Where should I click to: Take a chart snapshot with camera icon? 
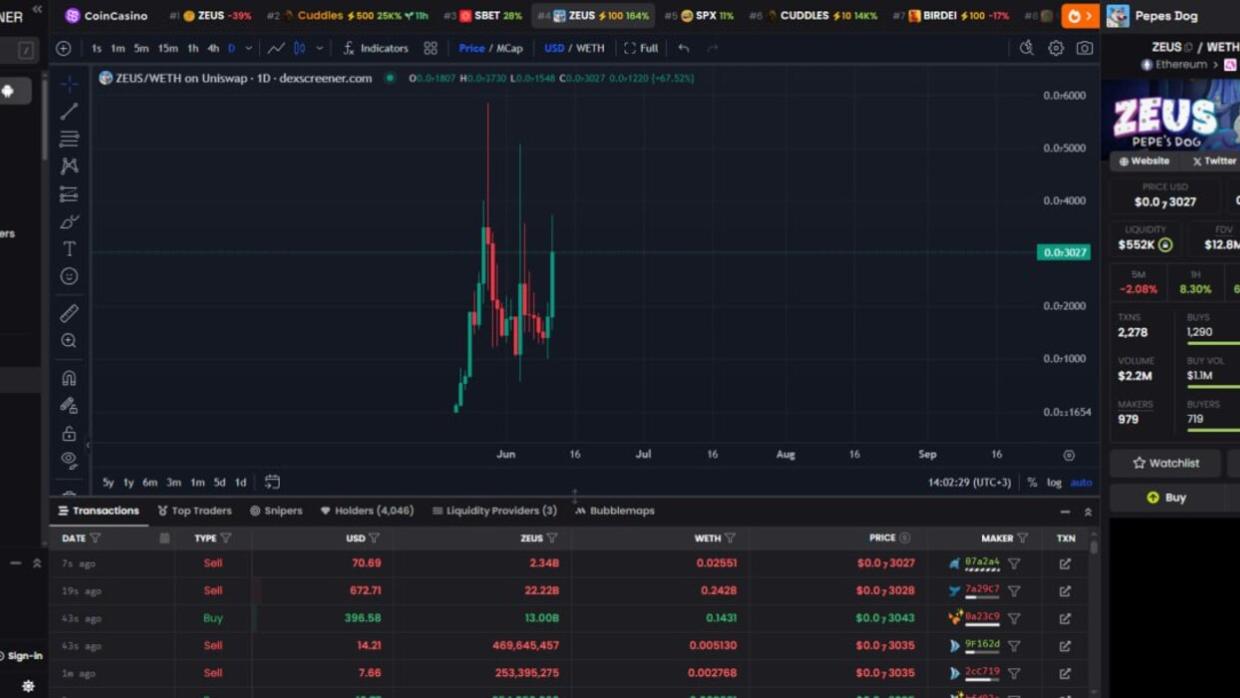1084,48
